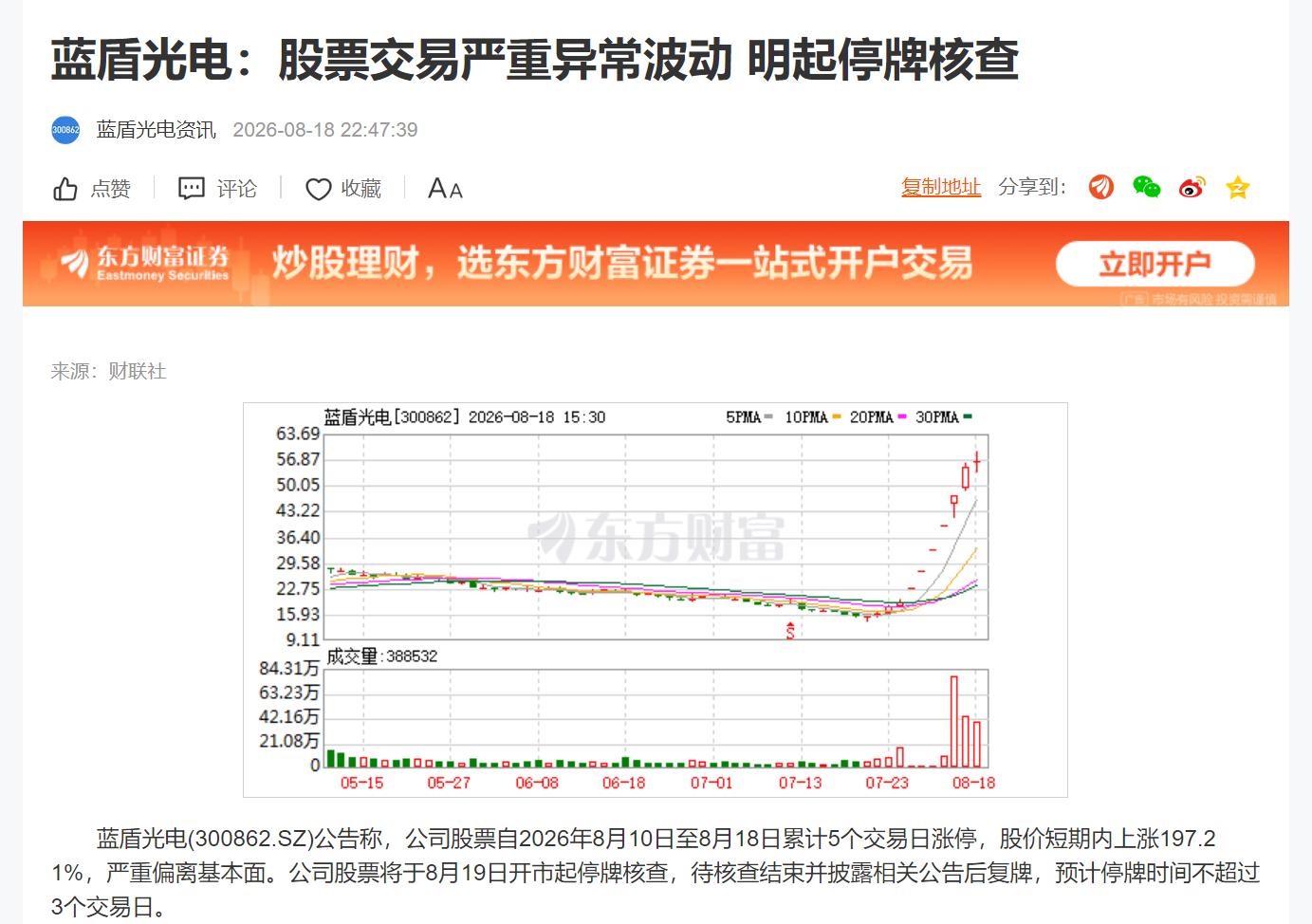This screenshot has width=1312, height=924.
Task: Click the 东方财富证券 logo in banner
Action: [x=145, y=263]
